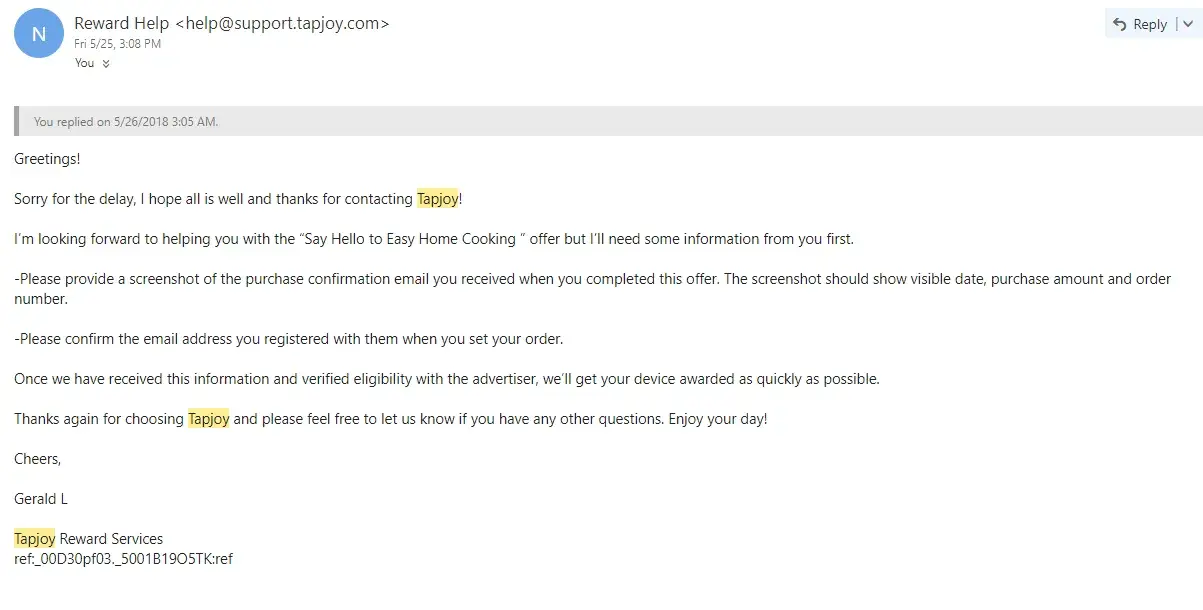Click the Gerald L signature name
This screenshot has width=1203, height=610.
click(x=41, y=499)
